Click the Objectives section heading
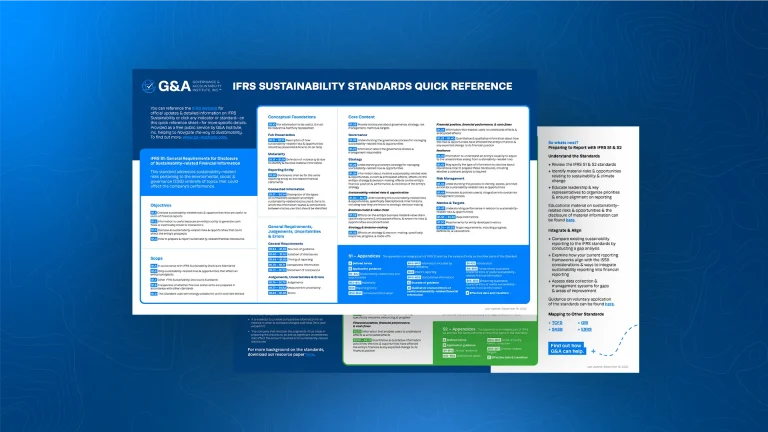 click(x=163, y=205)
